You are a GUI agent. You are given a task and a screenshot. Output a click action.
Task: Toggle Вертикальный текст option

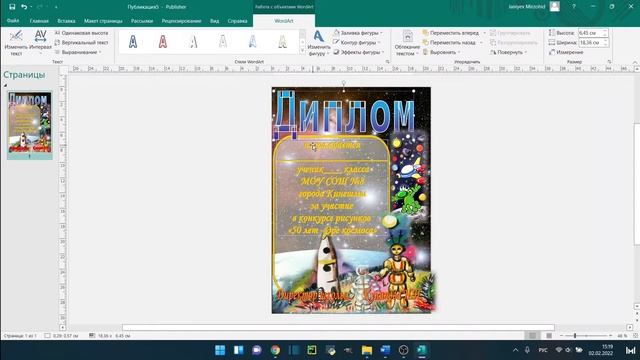click(81, 42)
